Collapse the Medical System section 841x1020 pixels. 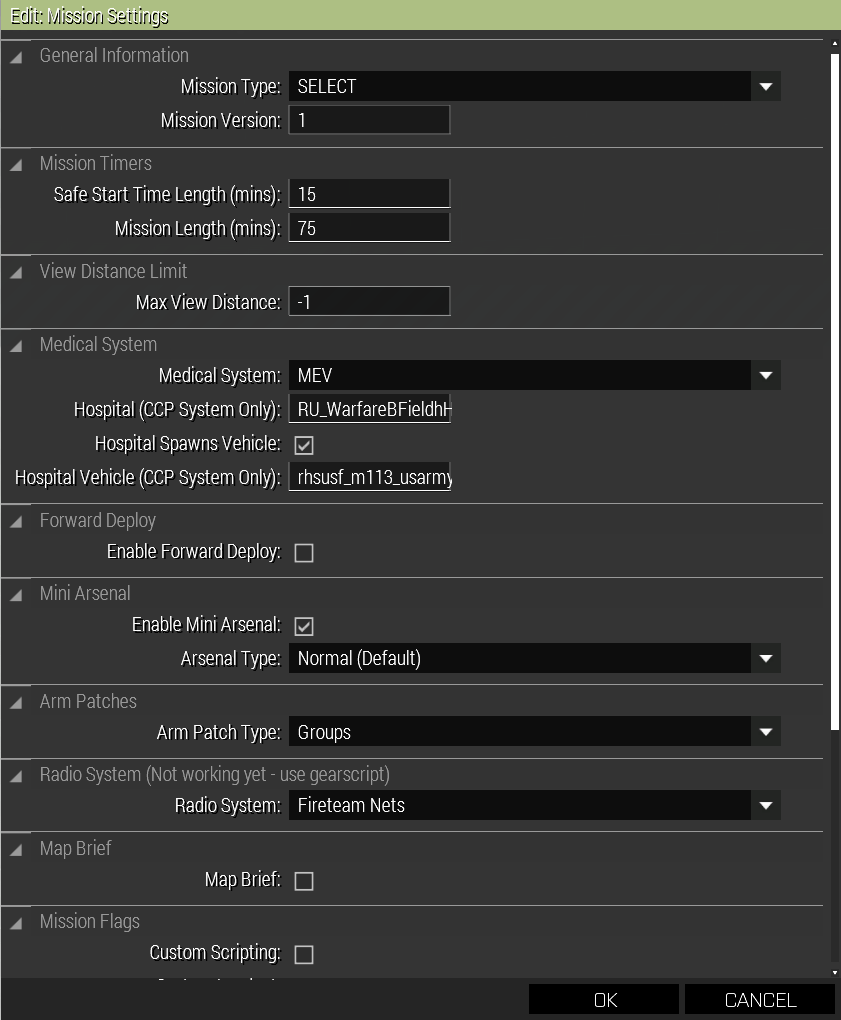click(x=16, y=346)
